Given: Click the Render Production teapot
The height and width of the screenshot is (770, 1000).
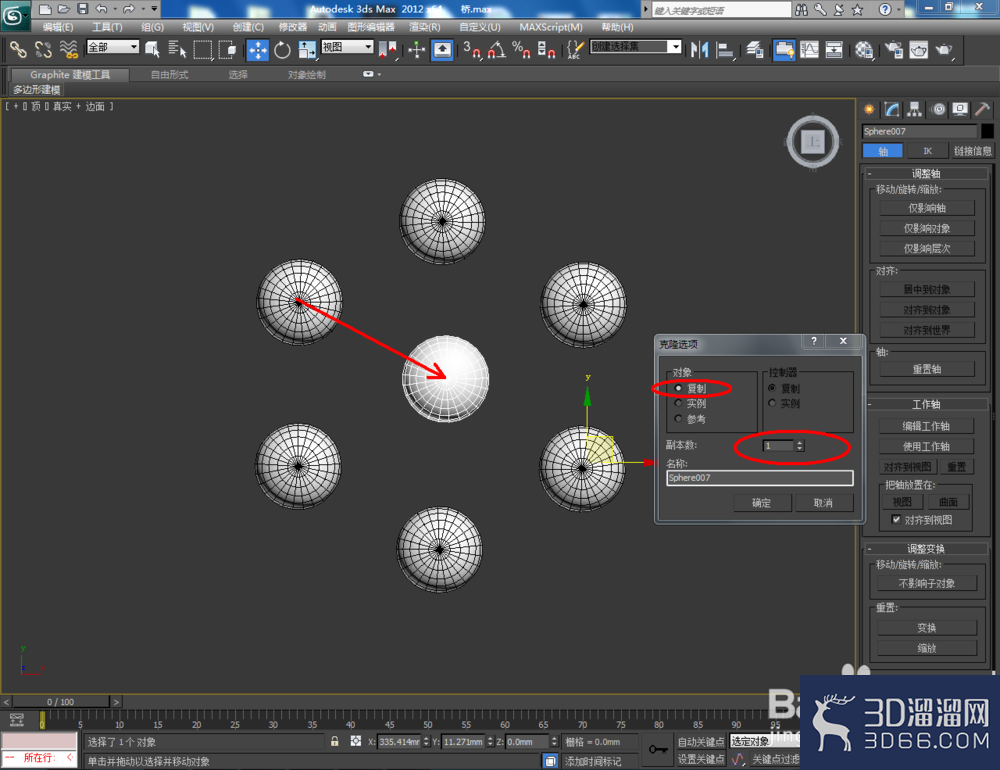Looking at the screenshot, I should pos(944,50).
